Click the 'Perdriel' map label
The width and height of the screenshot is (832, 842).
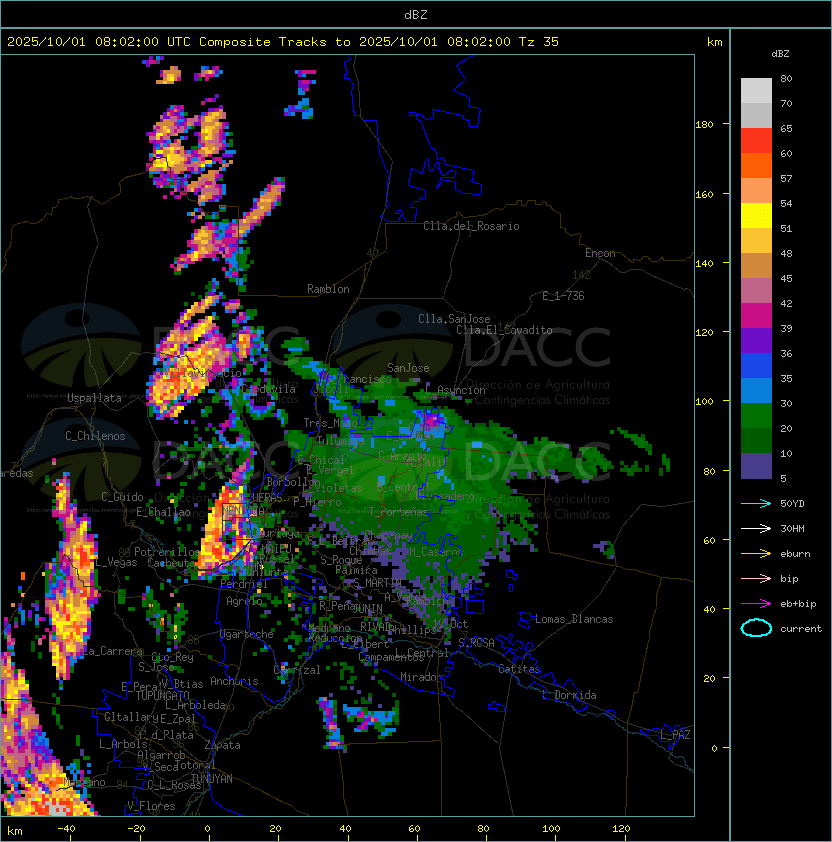click(x=244, y=584)
